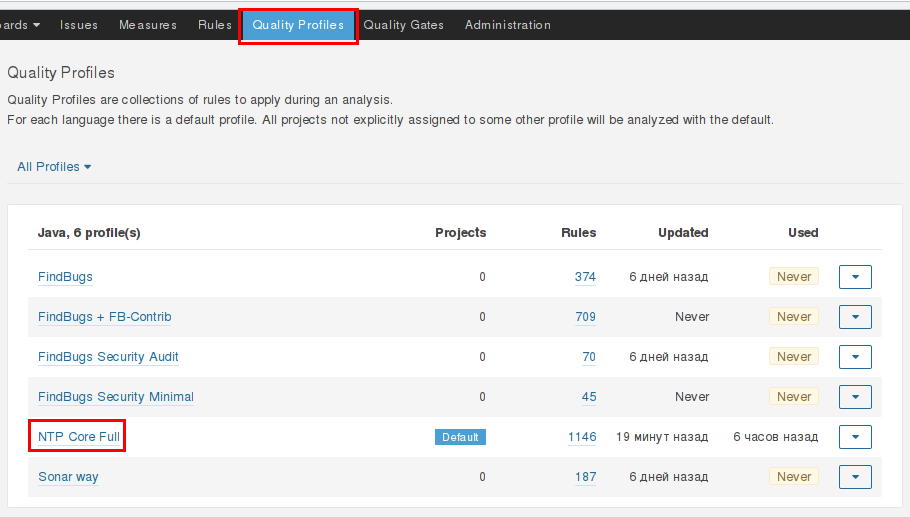Expand the All Profiles filter dropdown
910x517 pixels.
(54, 167)
